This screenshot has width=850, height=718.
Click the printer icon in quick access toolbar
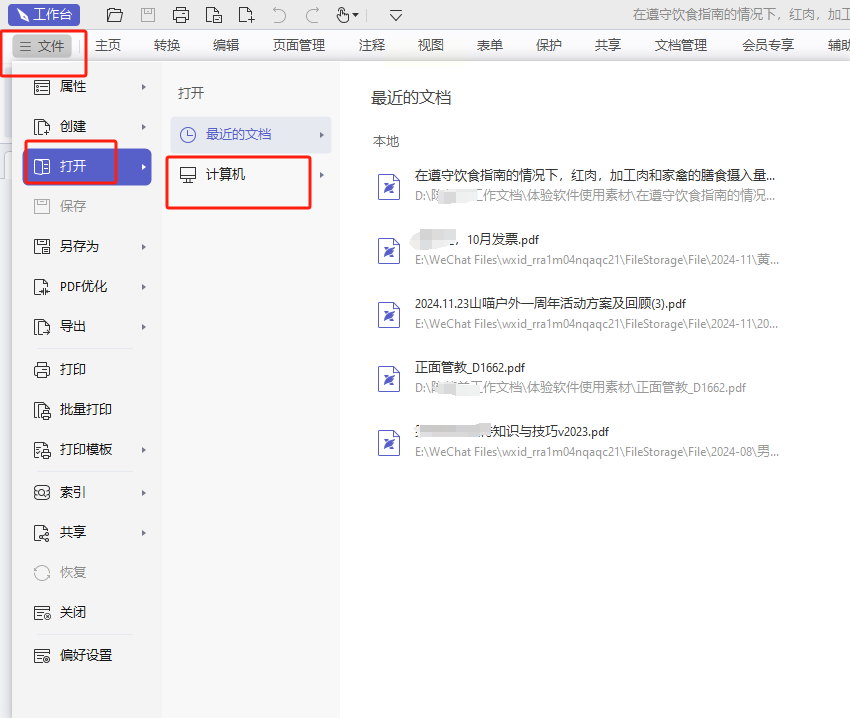pyautogui.click(x=181, y=15)
